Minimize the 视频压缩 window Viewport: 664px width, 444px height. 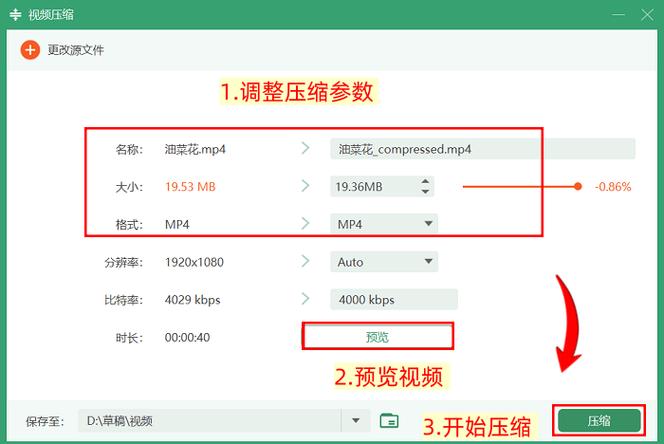(x=618, y=15)
